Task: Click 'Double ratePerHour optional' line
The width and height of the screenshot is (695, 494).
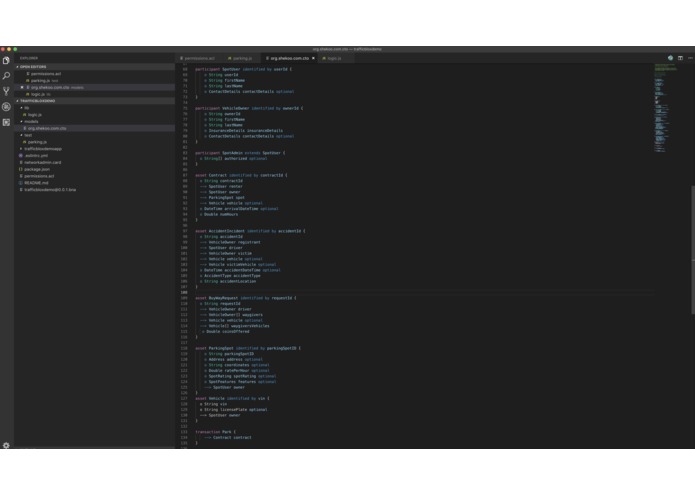Action: [x=237, y=371]
